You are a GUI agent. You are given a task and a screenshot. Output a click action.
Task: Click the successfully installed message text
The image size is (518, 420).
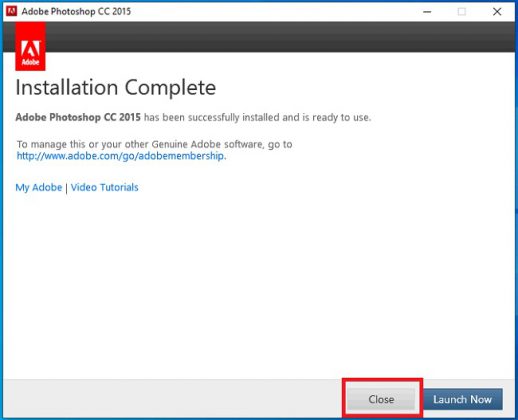click(x=257, y=117)
